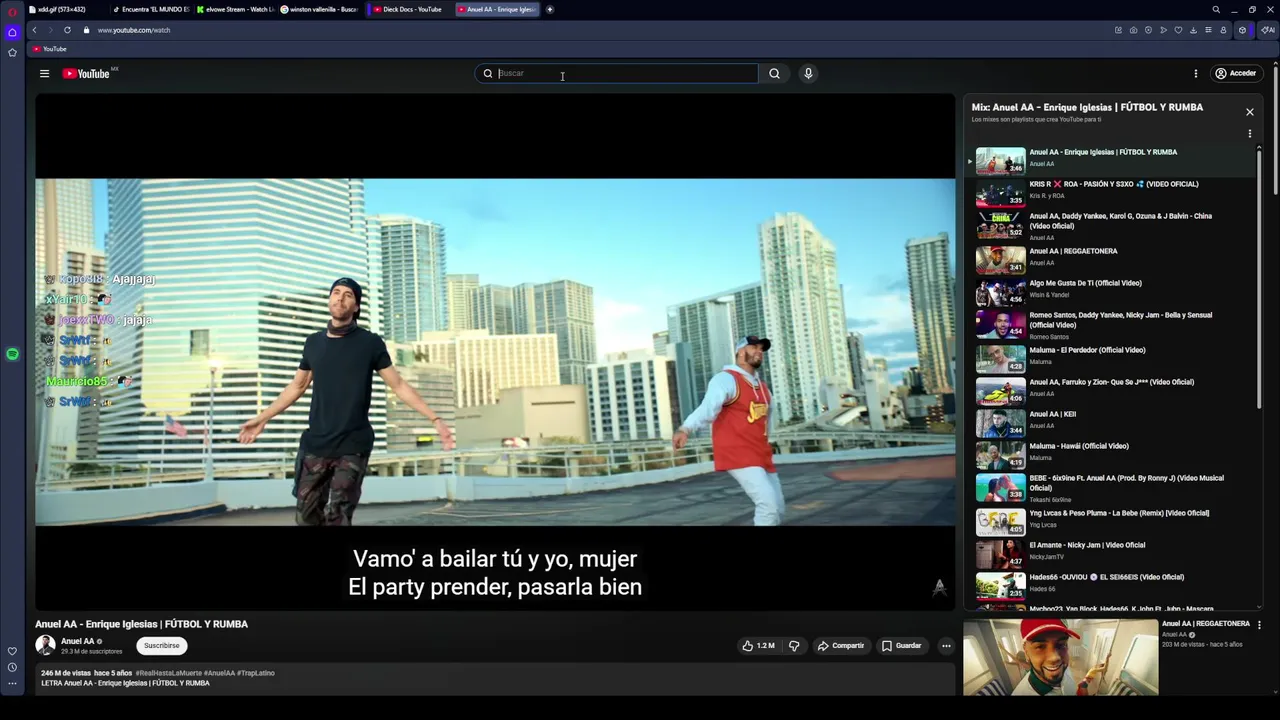This screenshot has width=1280, height=720.
Task: Click the address bar URL
Action: tap(134, 30)
